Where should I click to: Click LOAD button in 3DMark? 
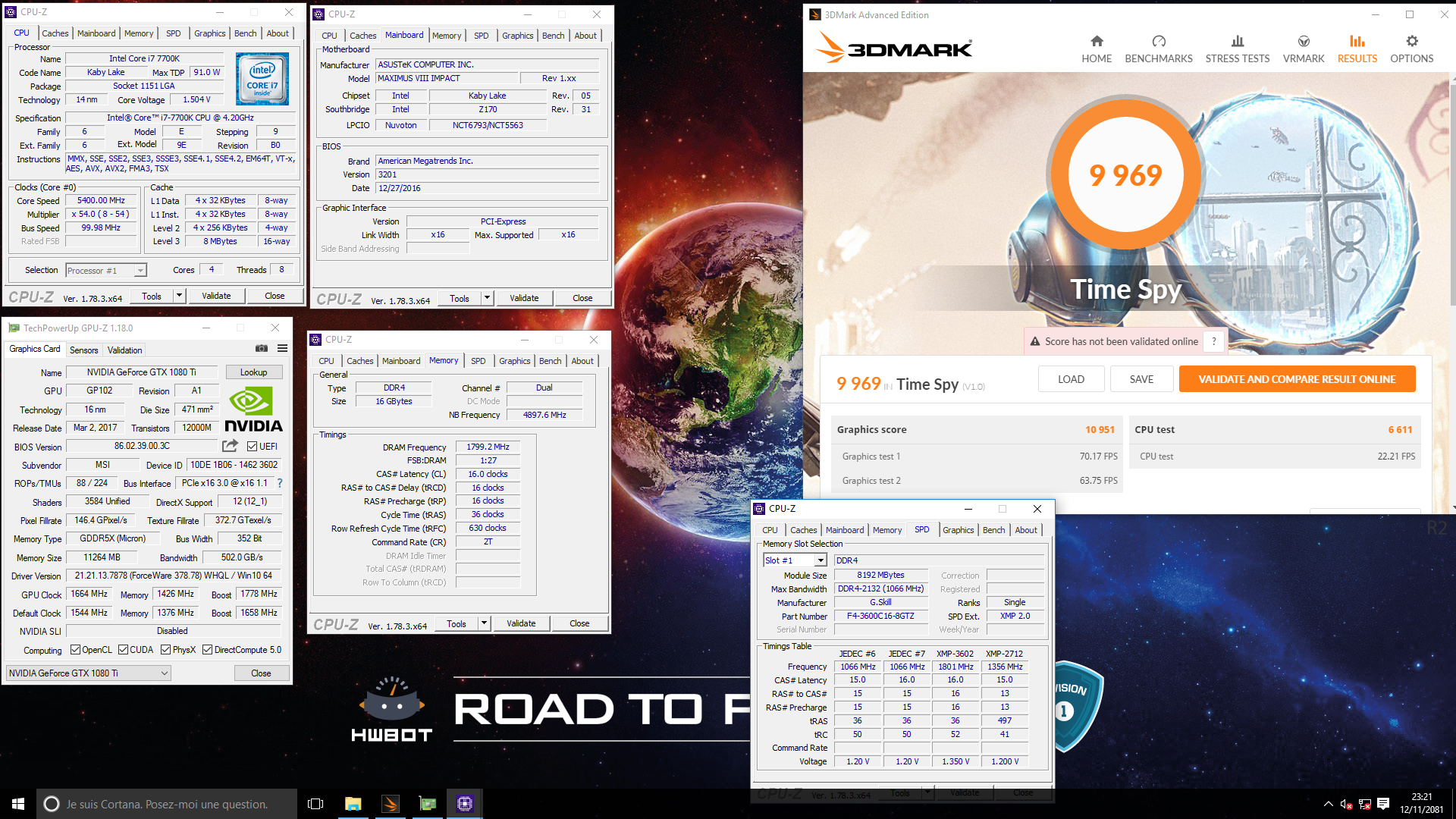[x=1071, y=379]
